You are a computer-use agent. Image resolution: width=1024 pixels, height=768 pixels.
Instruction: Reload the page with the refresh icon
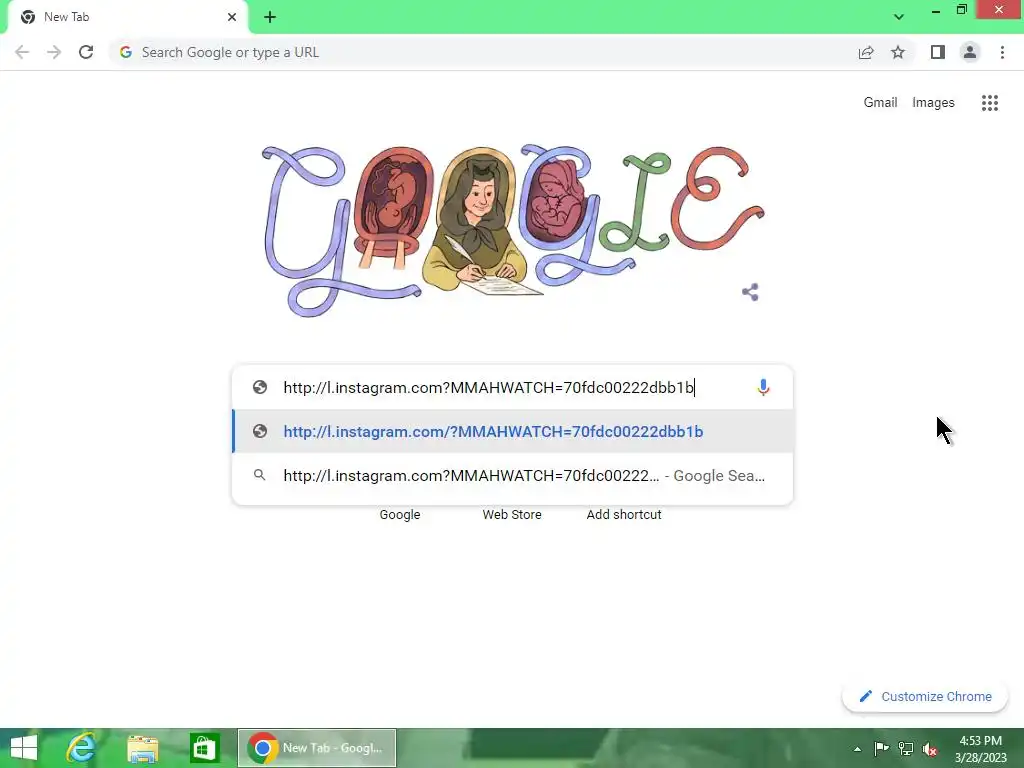point(86,52)
